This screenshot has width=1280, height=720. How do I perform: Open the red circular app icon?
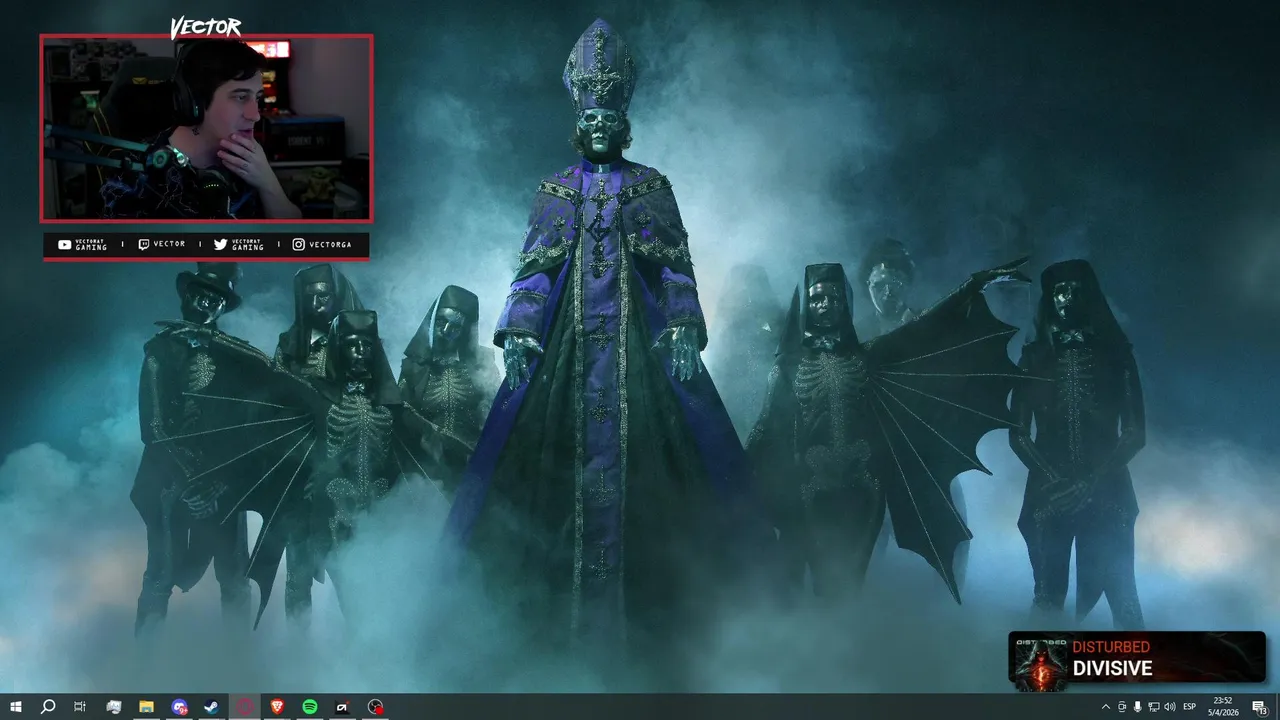245,707
